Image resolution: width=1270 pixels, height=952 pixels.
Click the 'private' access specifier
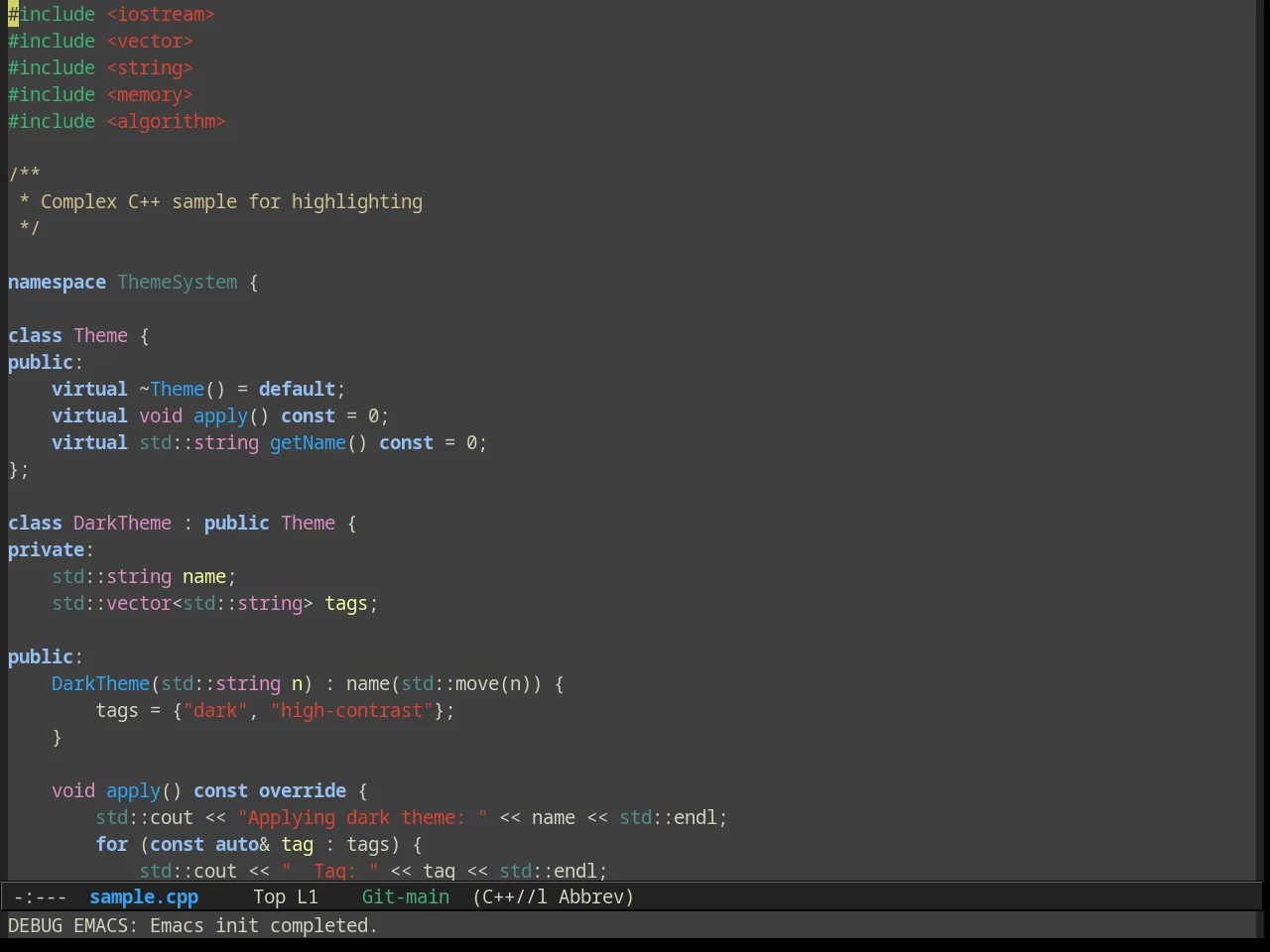click(x=46, y=550)
